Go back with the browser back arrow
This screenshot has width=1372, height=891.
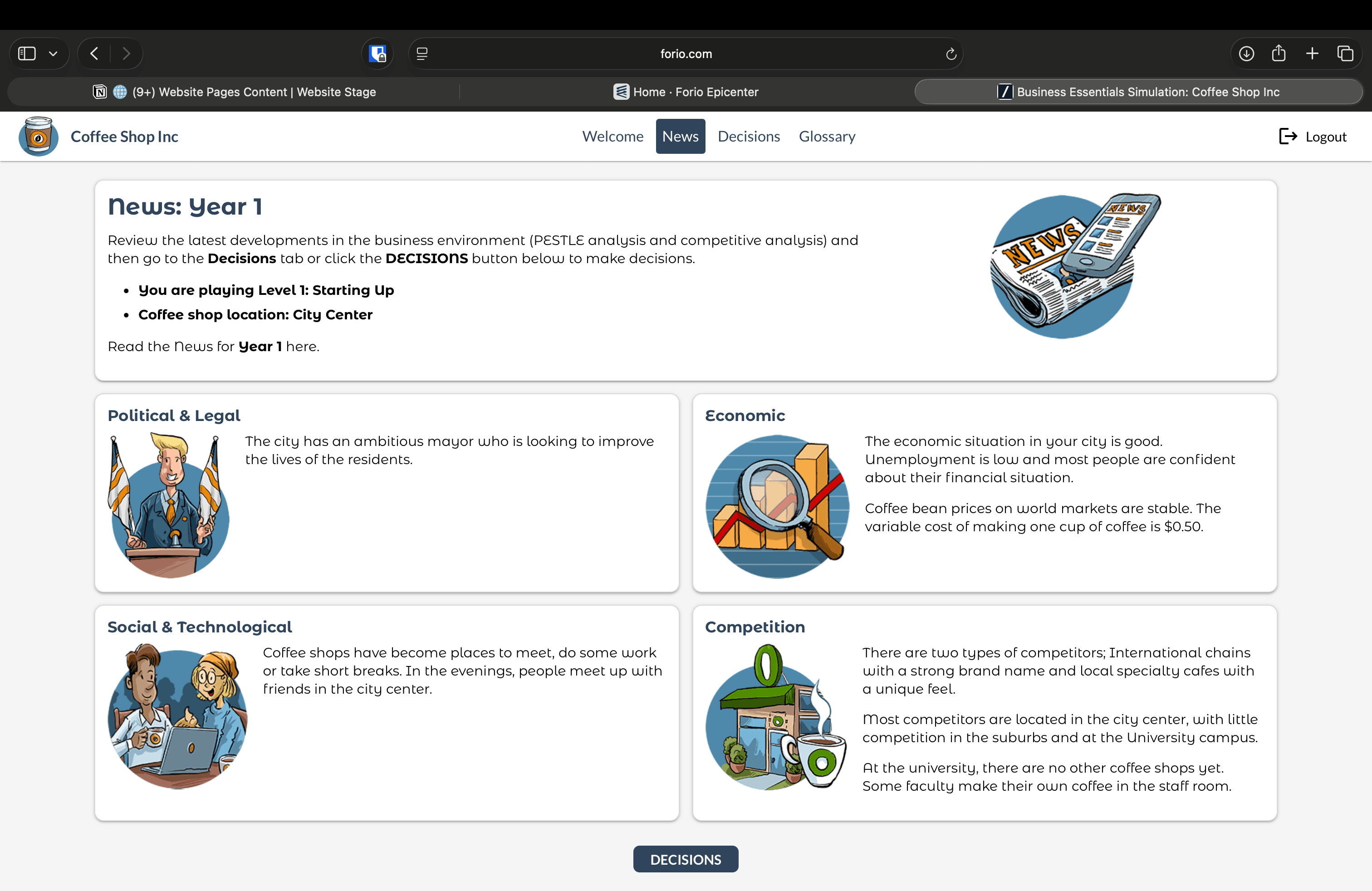coord(94,54)
